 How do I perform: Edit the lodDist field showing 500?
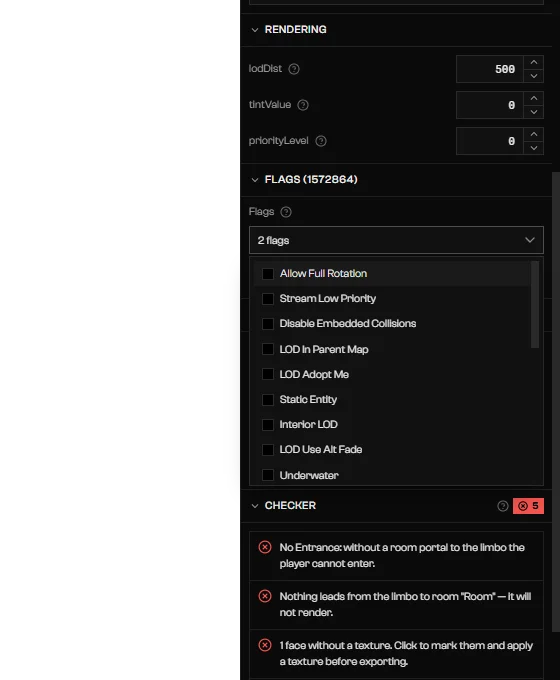[x=490, y=69]
